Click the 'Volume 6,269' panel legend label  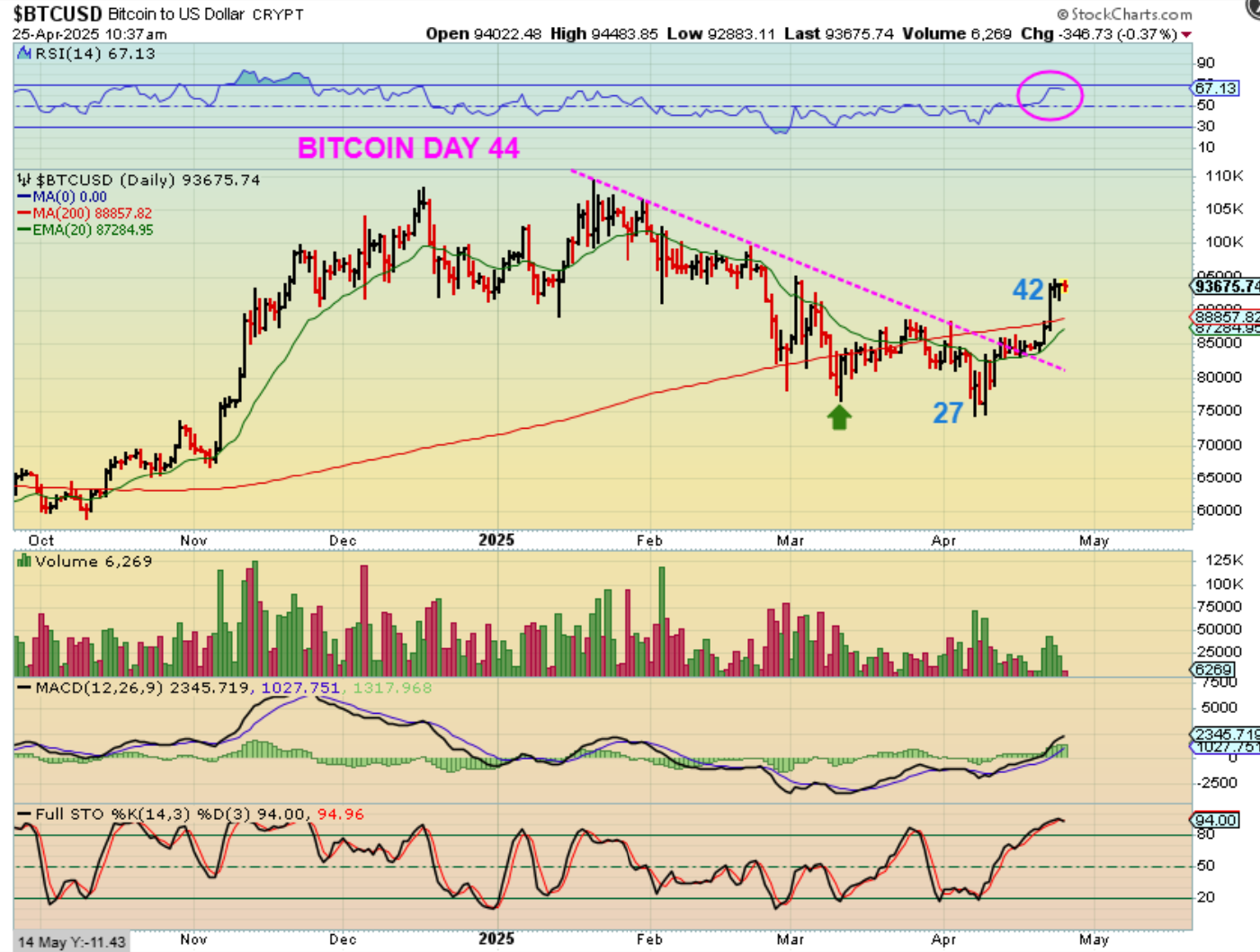[94, 561]
